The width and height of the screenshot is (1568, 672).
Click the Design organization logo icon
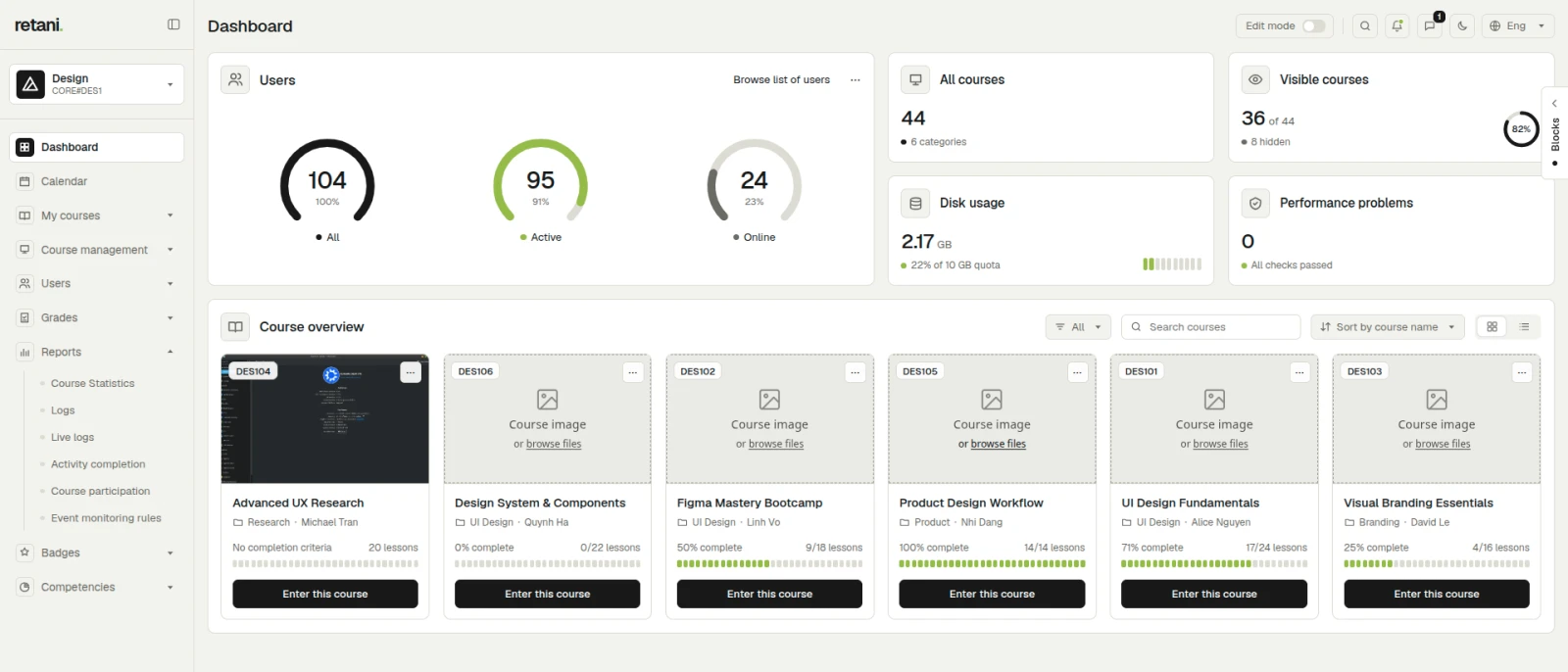point(30,84)
